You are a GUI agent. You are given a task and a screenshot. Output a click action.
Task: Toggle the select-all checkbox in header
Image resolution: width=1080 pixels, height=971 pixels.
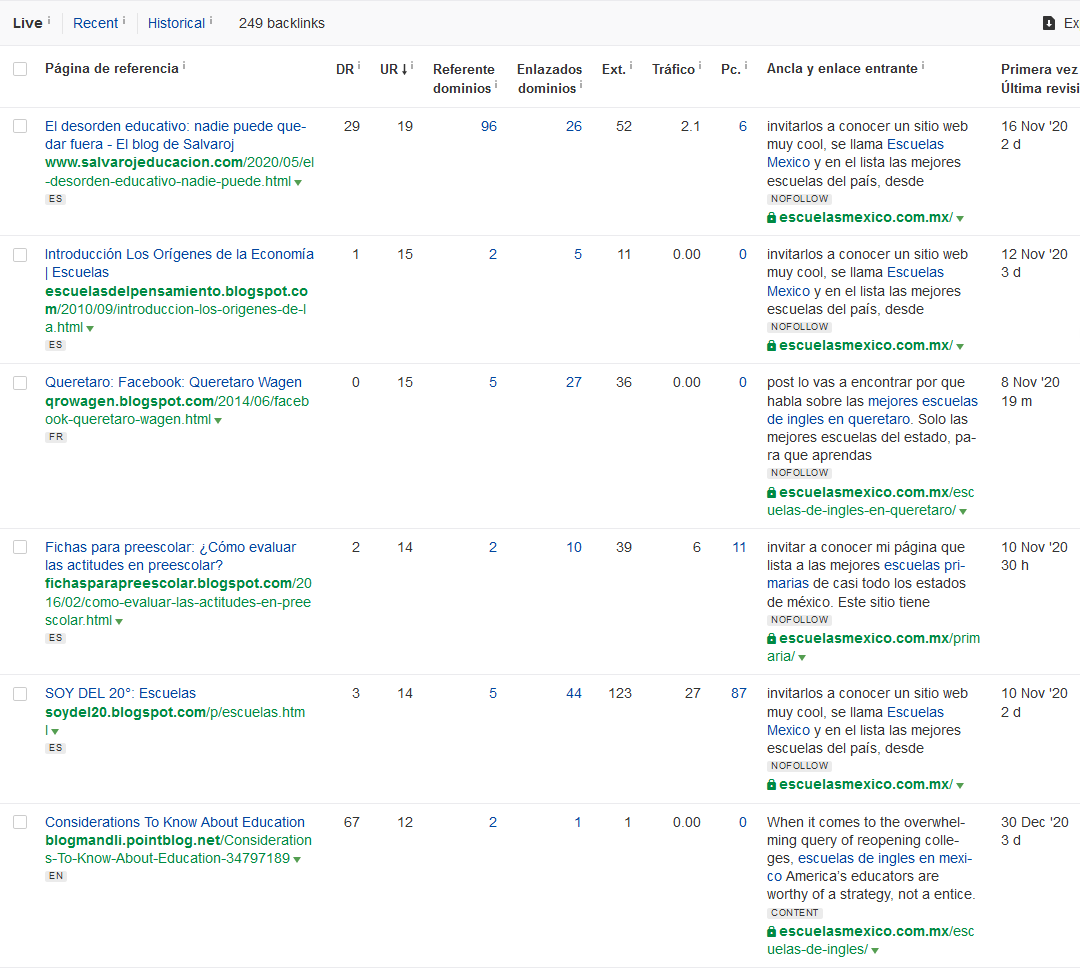coord(20,69)
